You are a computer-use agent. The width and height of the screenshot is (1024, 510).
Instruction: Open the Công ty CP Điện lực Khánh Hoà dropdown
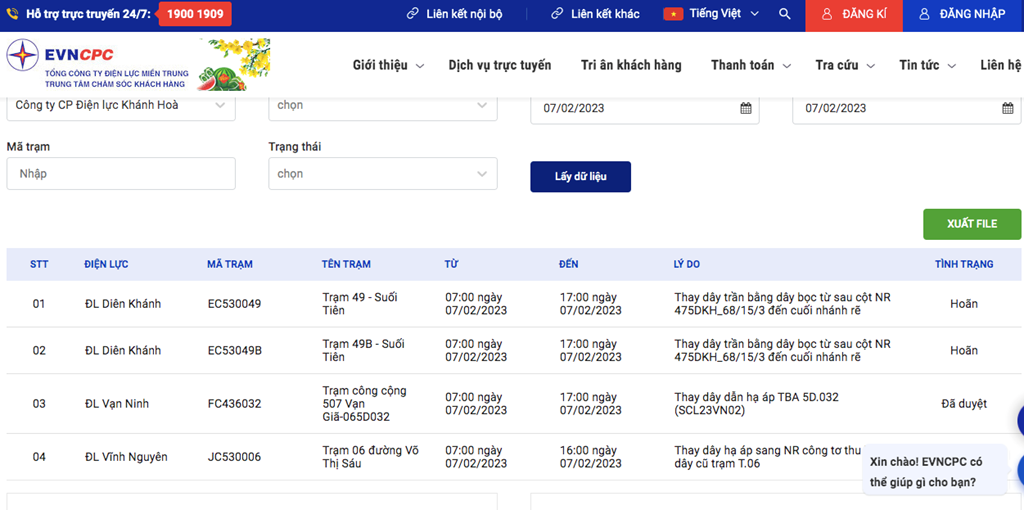120,105
